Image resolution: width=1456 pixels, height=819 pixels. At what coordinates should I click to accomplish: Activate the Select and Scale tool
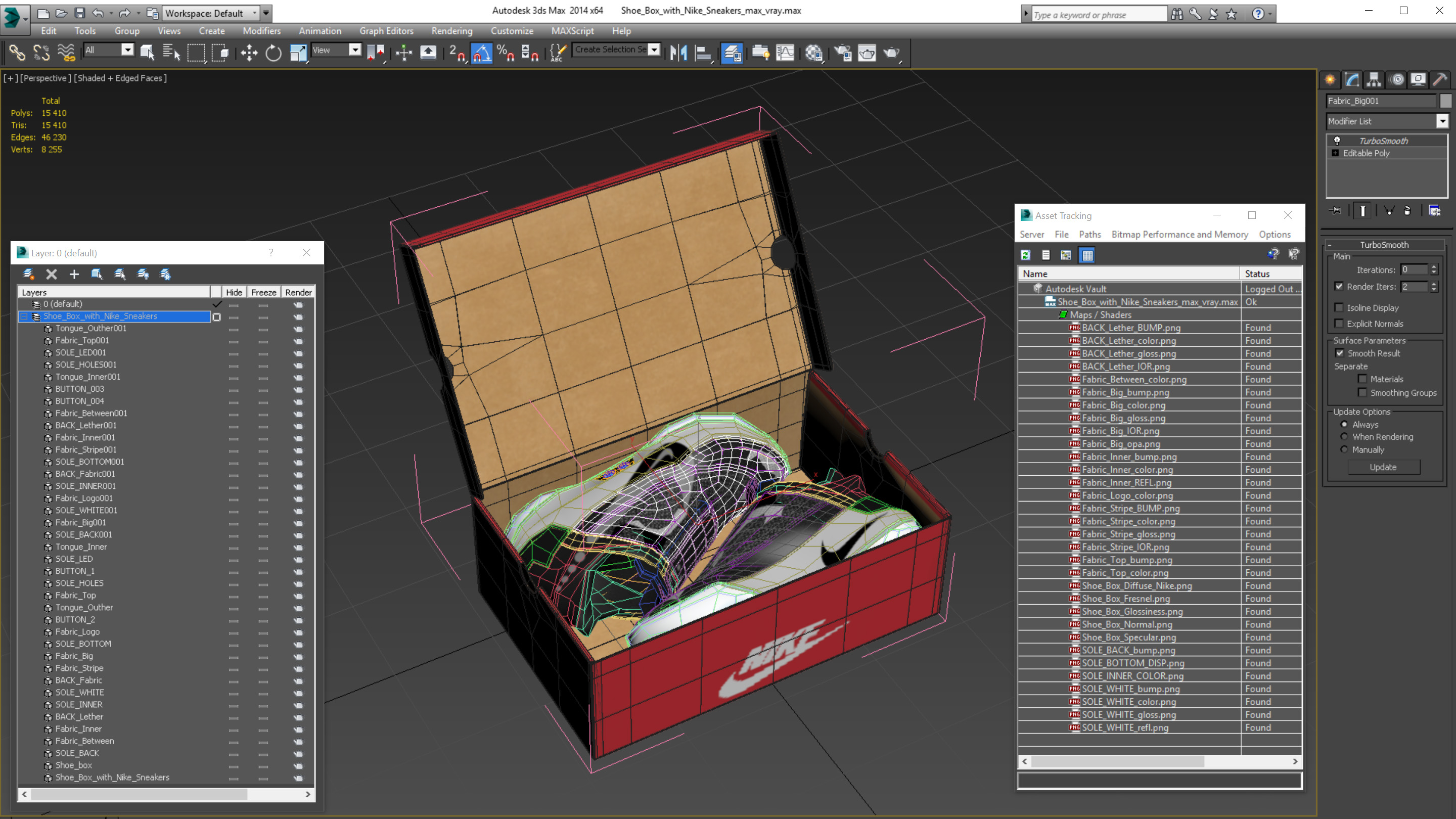click(298, 53)
